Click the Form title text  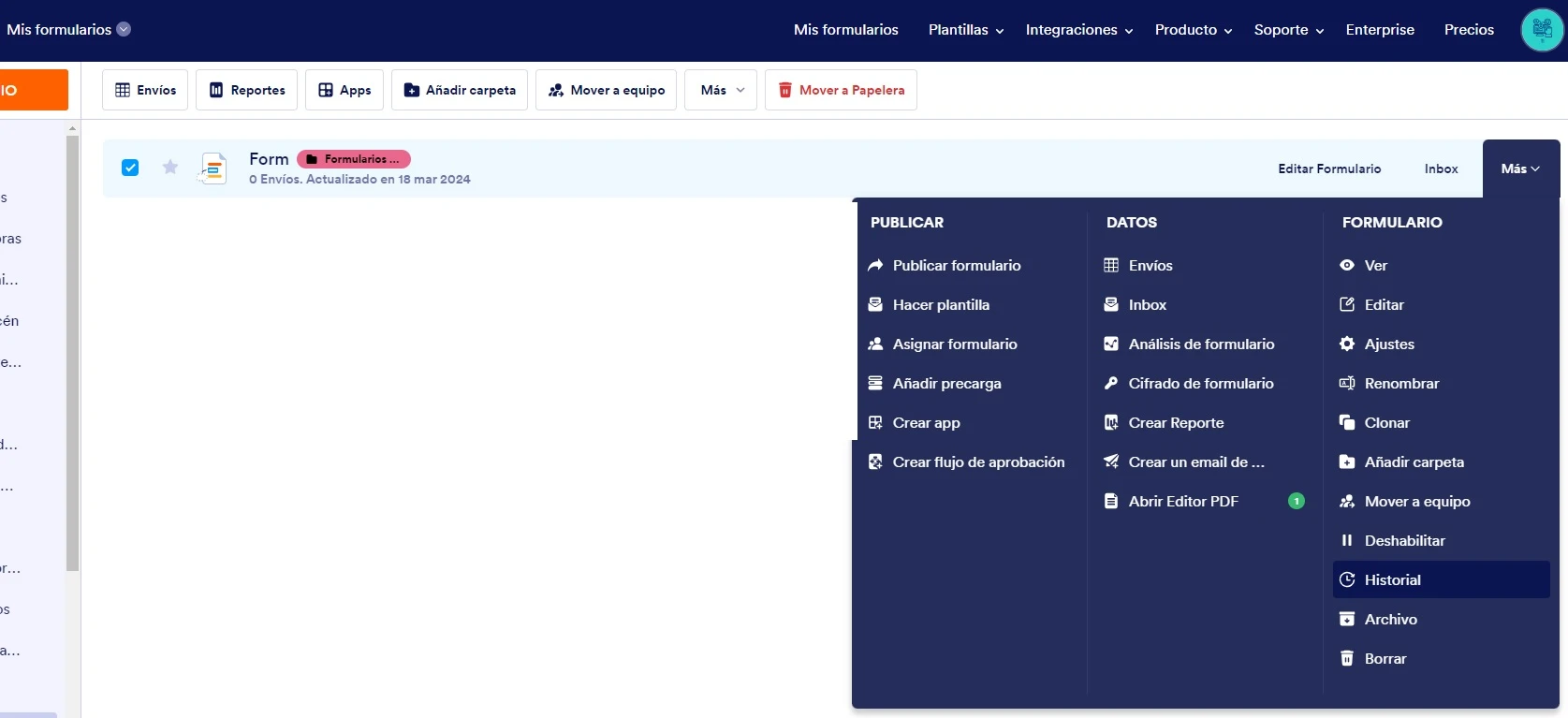(x=269, y=159)
